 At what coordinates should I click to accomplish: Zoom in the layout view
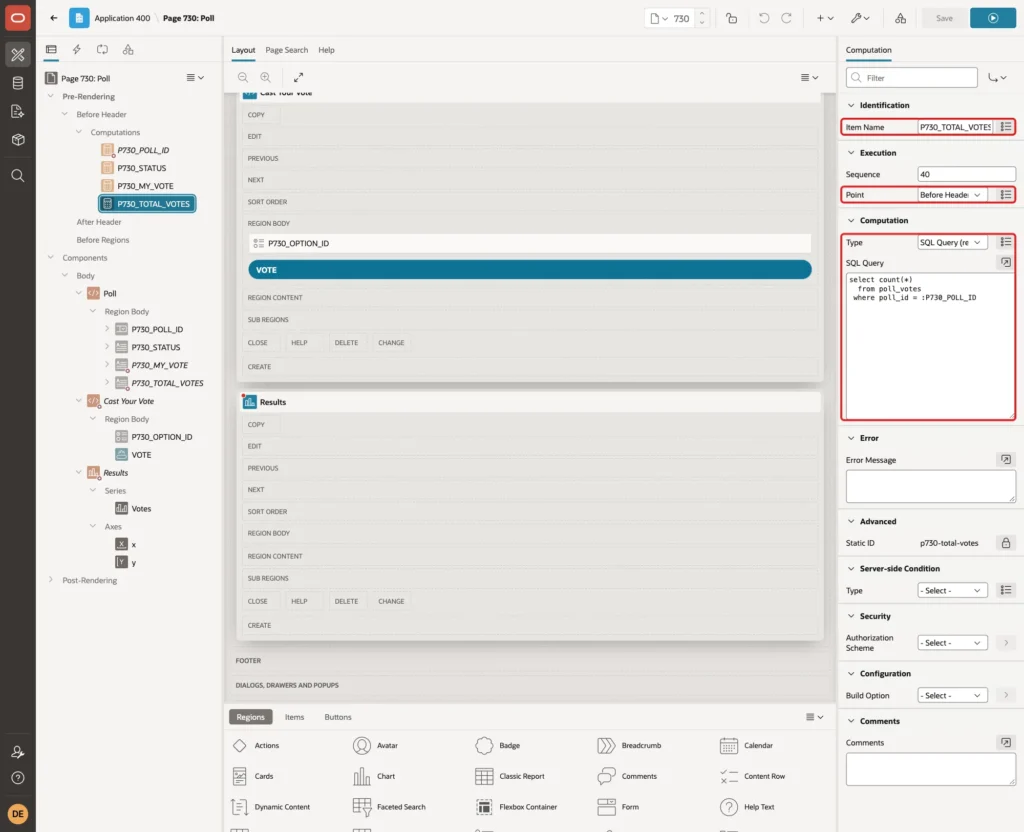click(266, 77)
